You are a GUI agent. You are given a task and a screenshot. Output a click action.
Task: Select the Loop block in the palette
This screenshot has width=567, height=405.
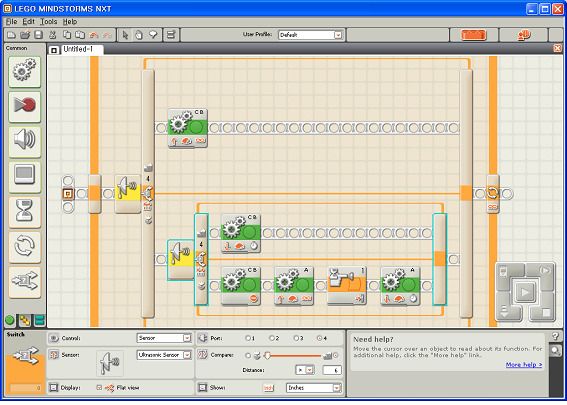25,246
